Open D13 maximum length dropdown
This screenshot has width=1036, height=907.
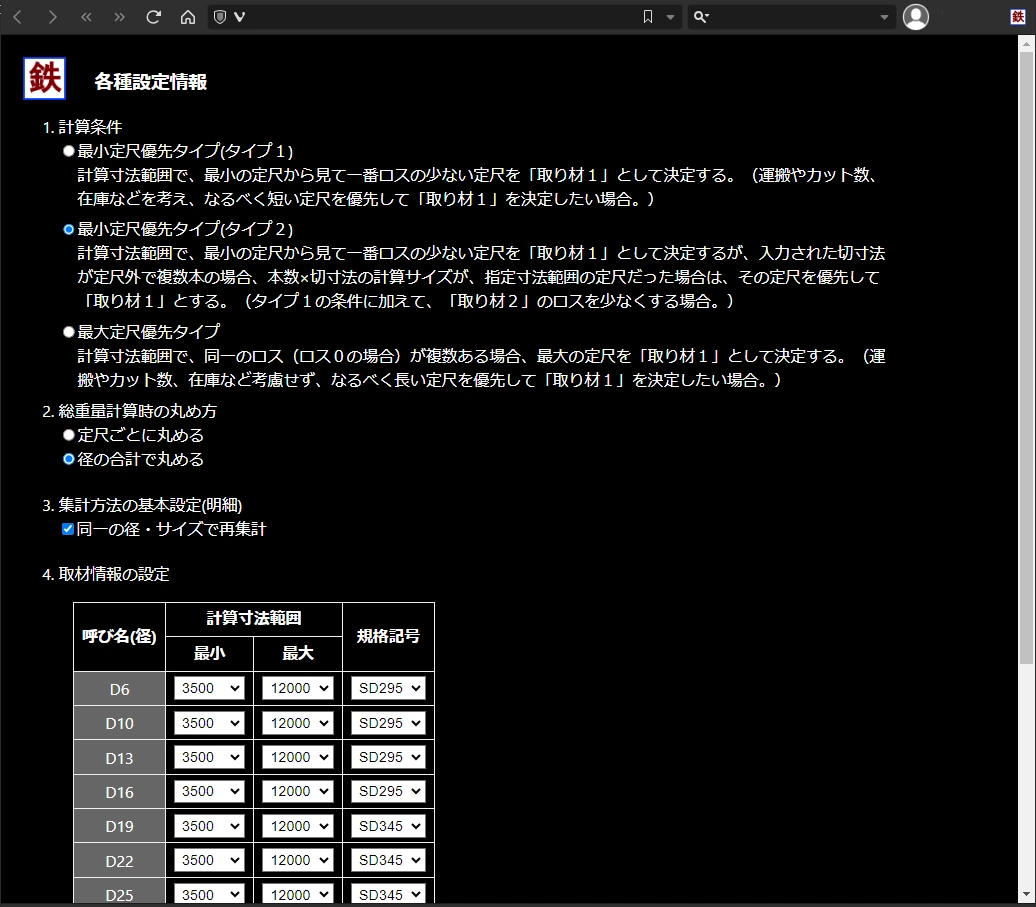(x=297, y=757)
